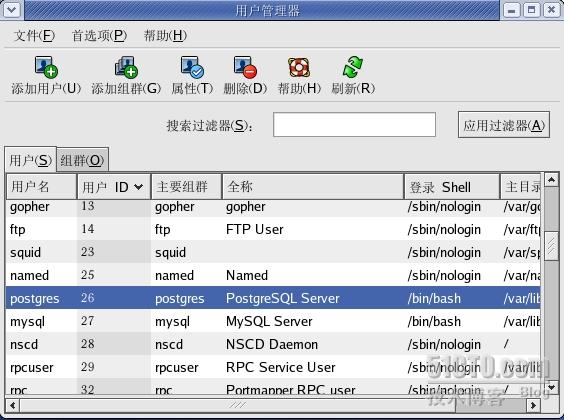
Task: Switch to the Users (用户) tab
Action: pyautogui.click(x=31, y=160)
